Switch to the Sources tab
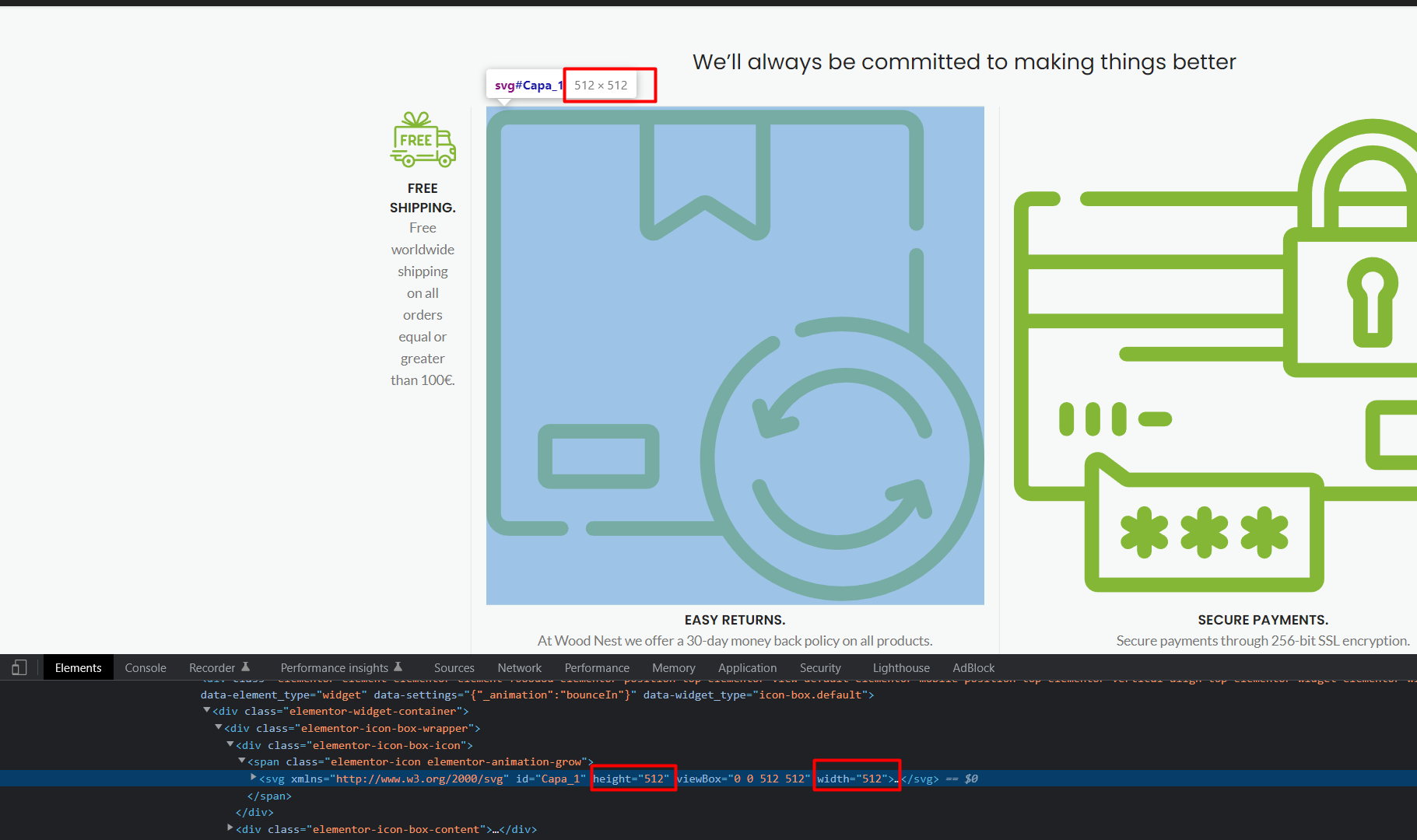The image size is (1417, 840). pos(454,667)
